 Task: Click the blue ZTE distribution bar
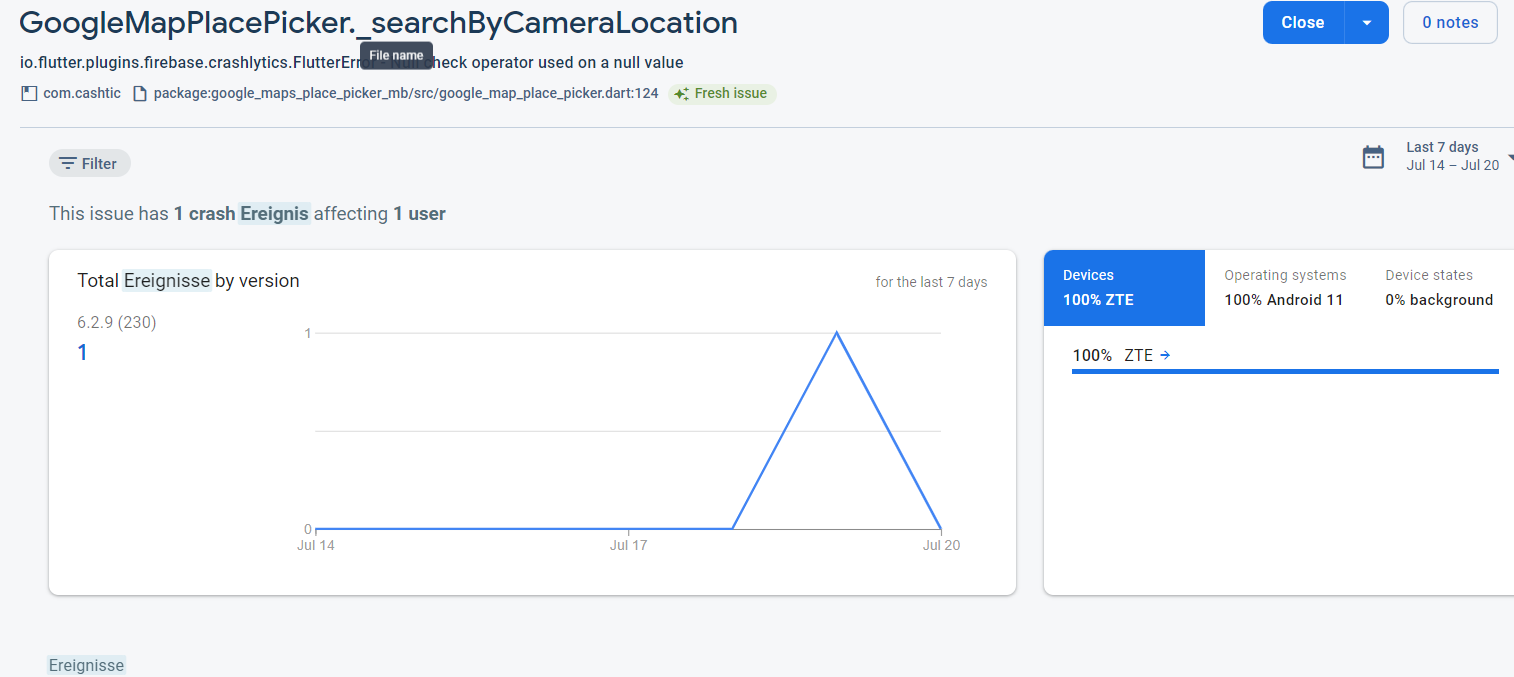tap(1284, 372)
